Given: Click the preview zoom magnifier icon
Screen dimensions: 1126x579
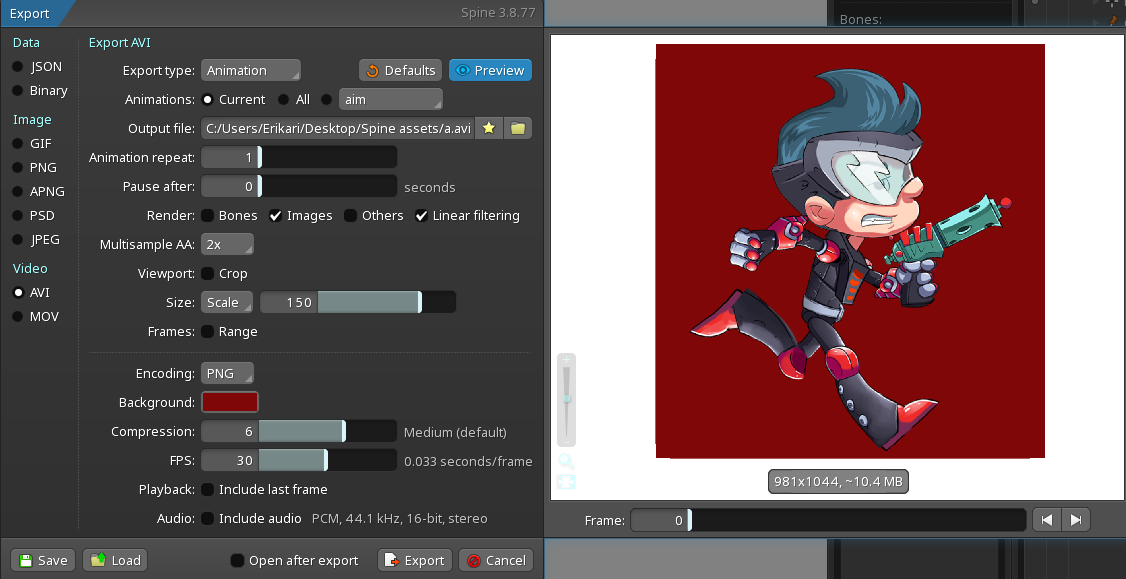Looking at the screenshot, I should point(566,461).
